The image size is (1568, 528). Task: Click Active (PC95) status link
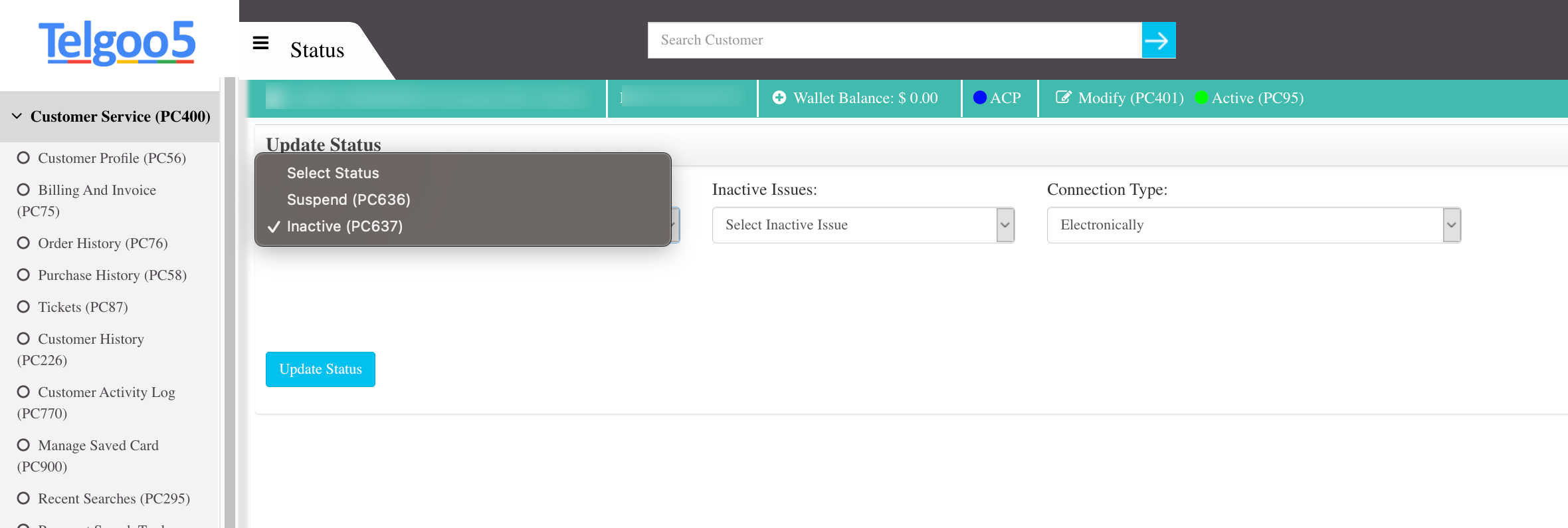point(1257,98)
